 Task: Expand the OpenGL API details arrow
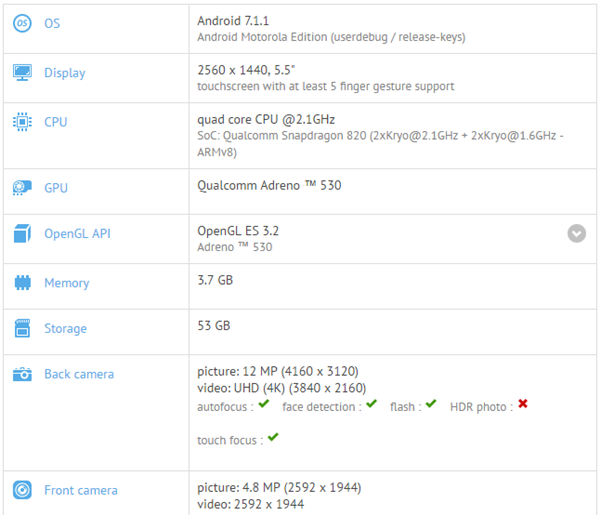point(576,233)
